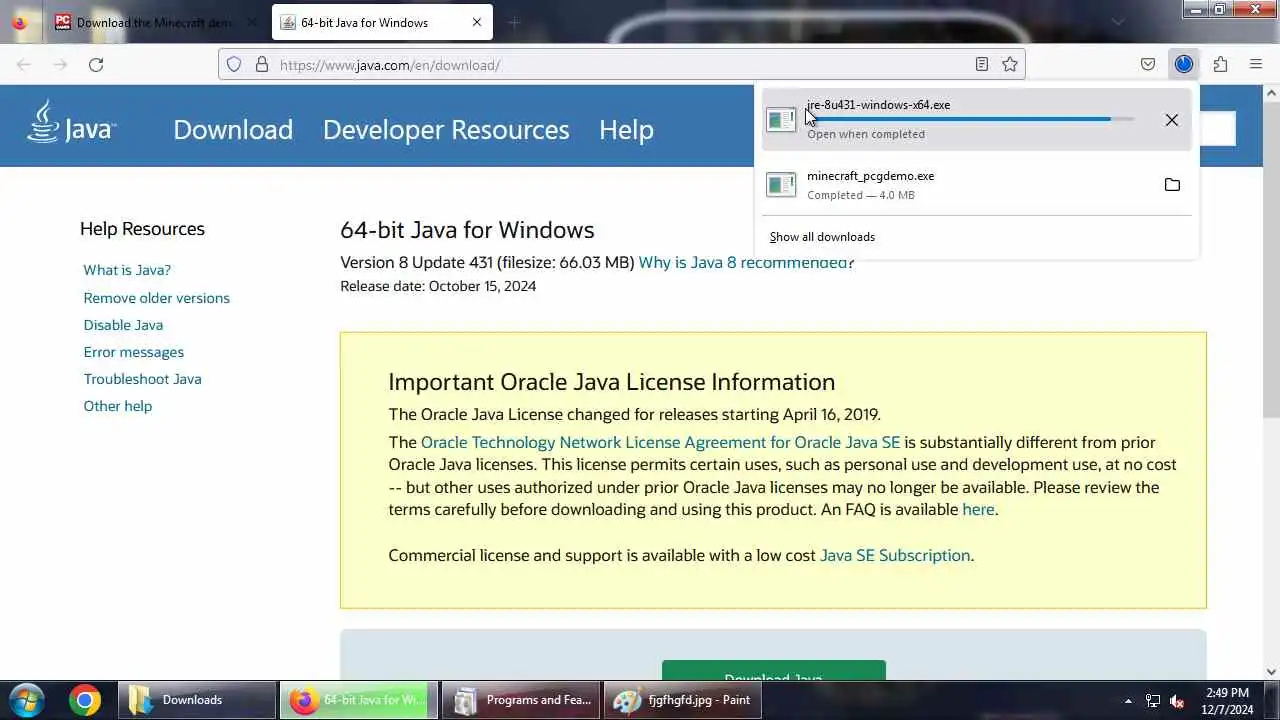Image resolution: width=1280 pixels, height=720 pixels.
Task: Click the What is Java? link
Action: pyautogui.click(x=127, y=270)
